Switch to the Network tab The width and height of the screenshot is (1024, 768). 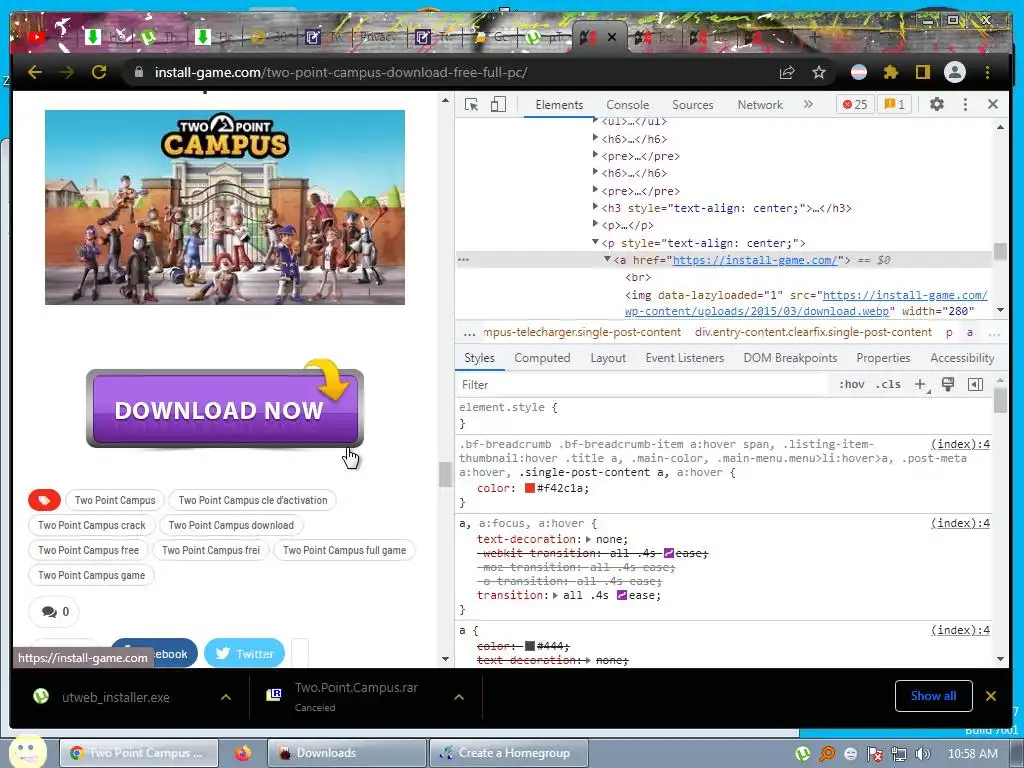760,104
